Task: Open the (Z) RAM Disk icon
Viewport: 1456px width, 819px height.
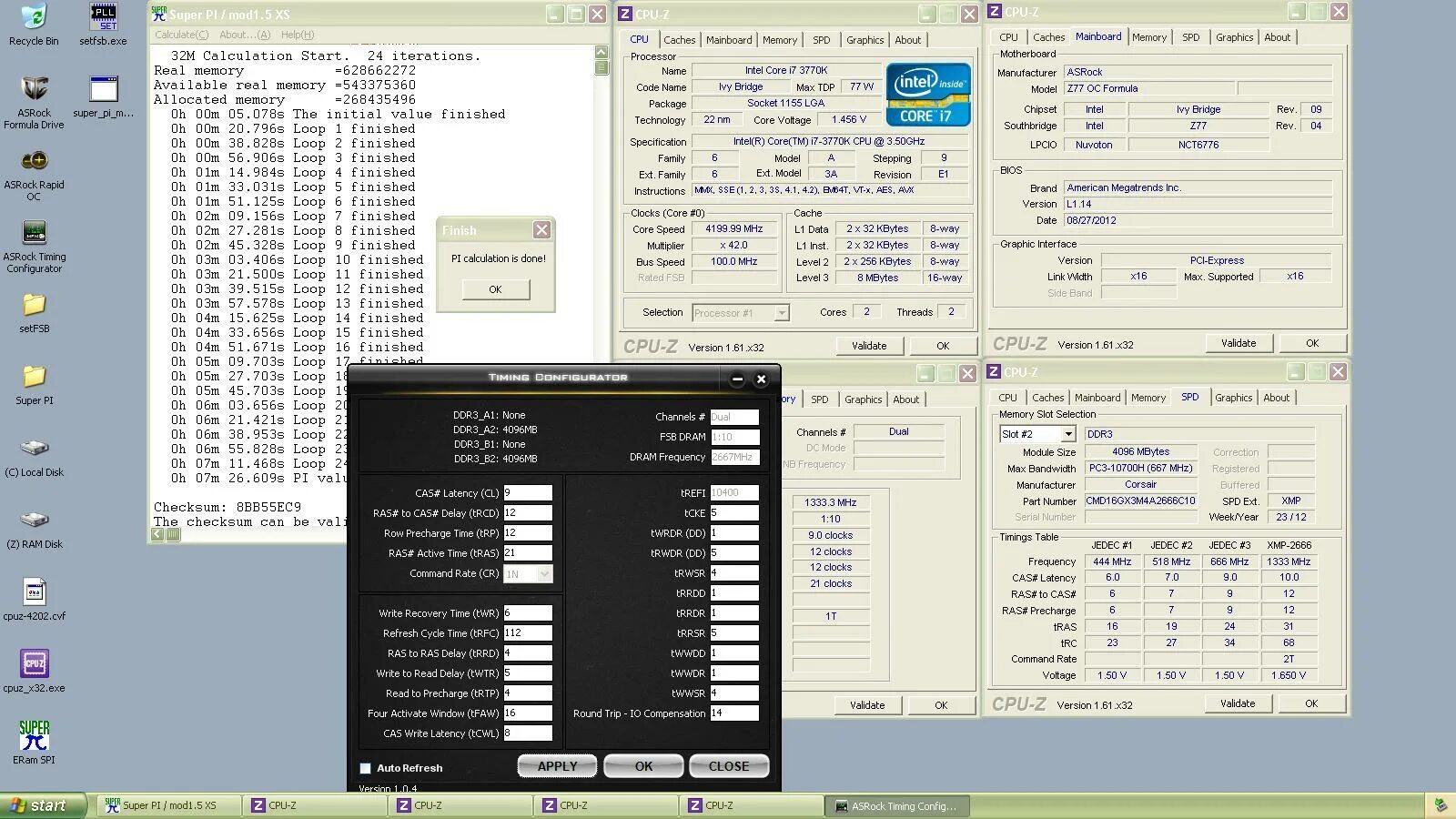Action: click(x=34, y=520)
